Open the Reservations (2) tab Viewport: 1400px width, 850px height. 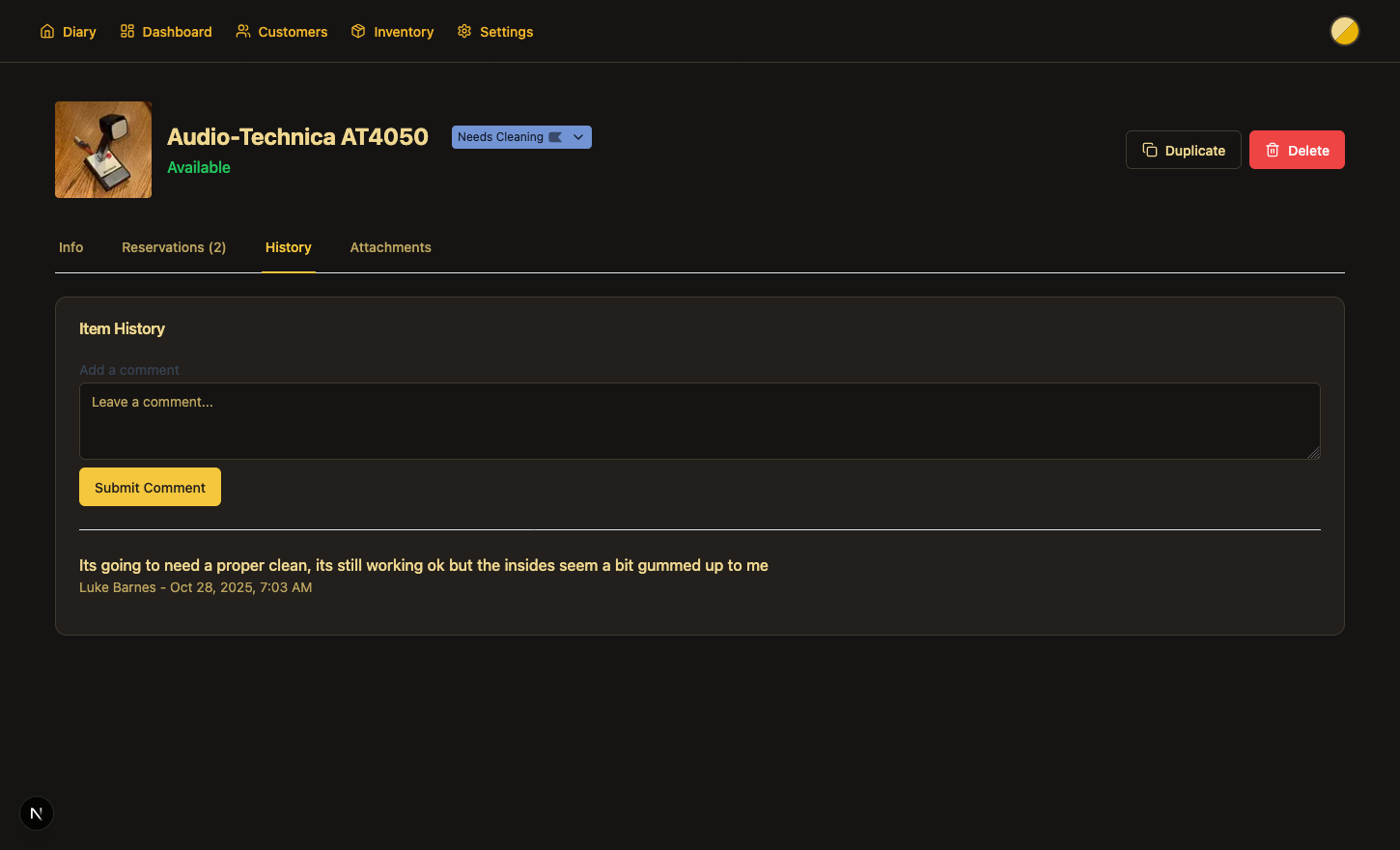(x=174, y=247)
